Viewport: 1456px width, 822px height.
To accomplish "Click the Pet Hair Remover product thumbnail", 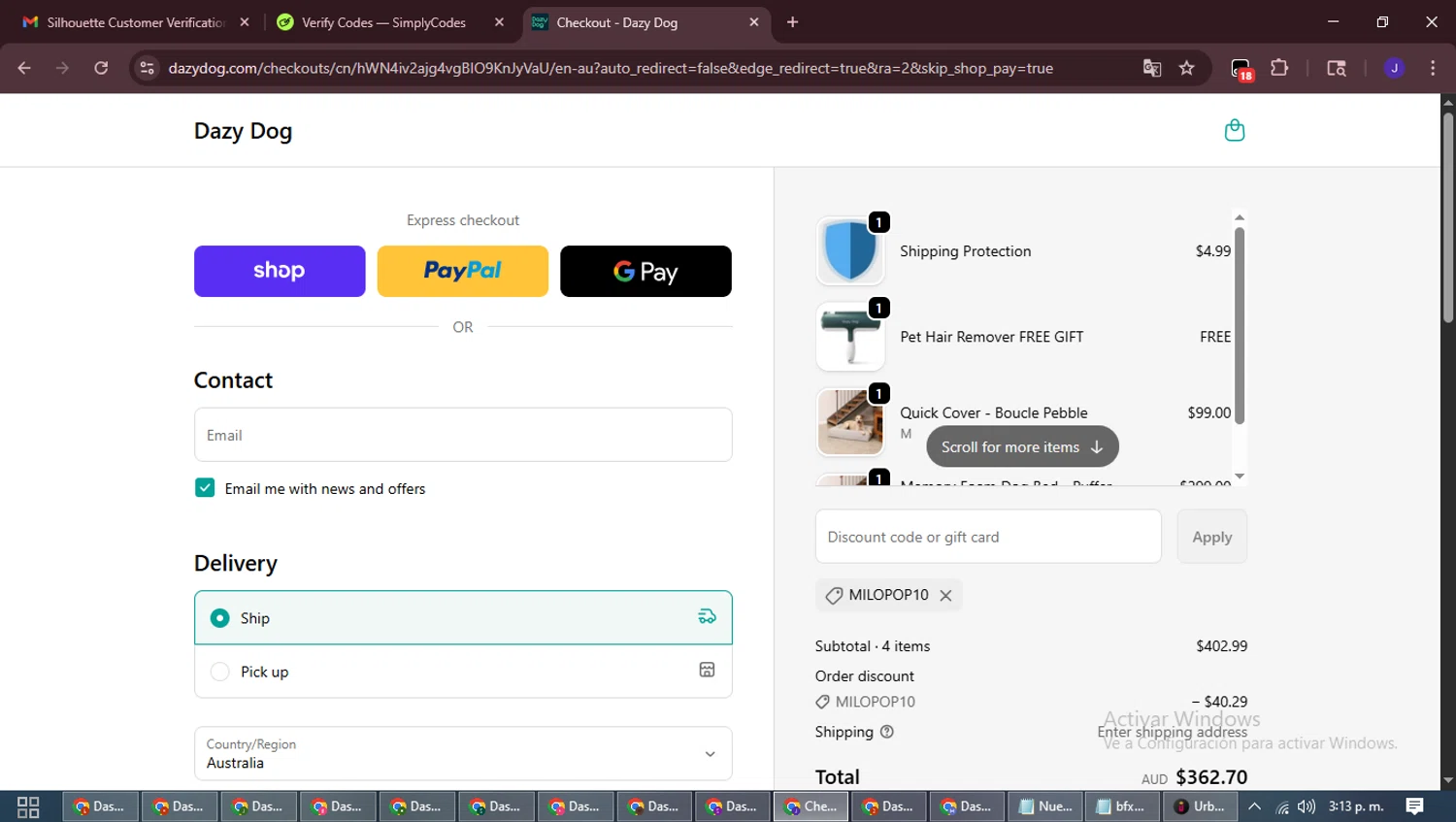I will click(x=850, y=337).
